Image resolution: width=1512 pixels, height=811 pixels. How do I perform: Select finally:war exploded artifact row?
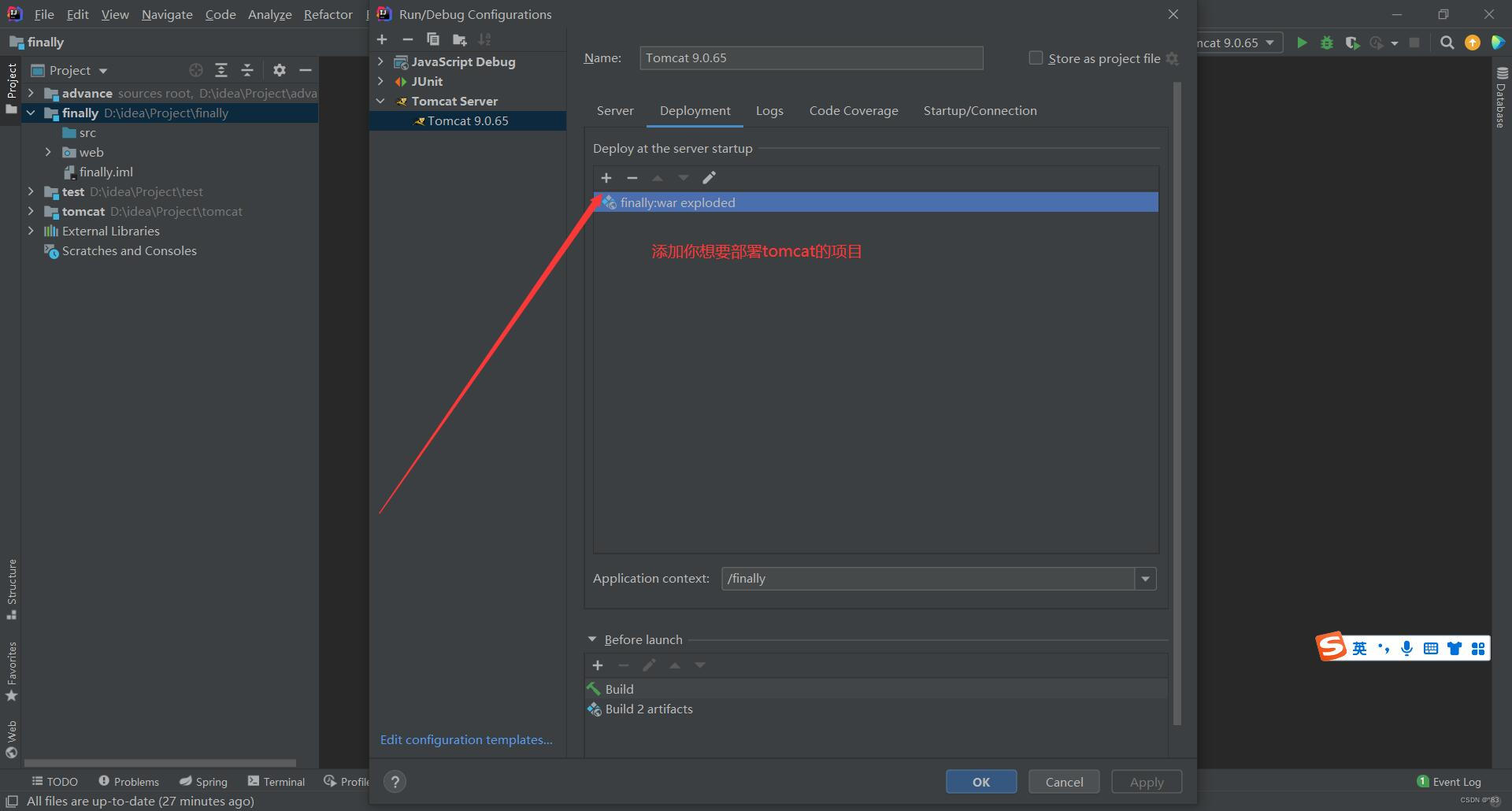point(876,202)
